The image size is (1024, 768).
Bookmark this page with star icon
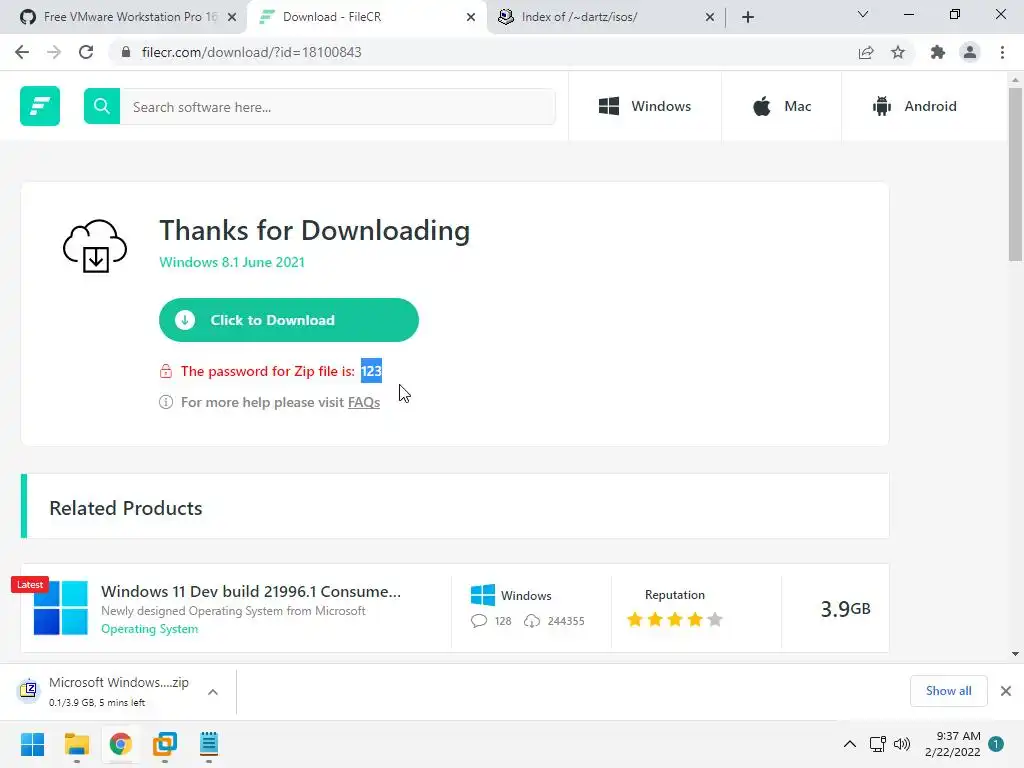(898, 52)
